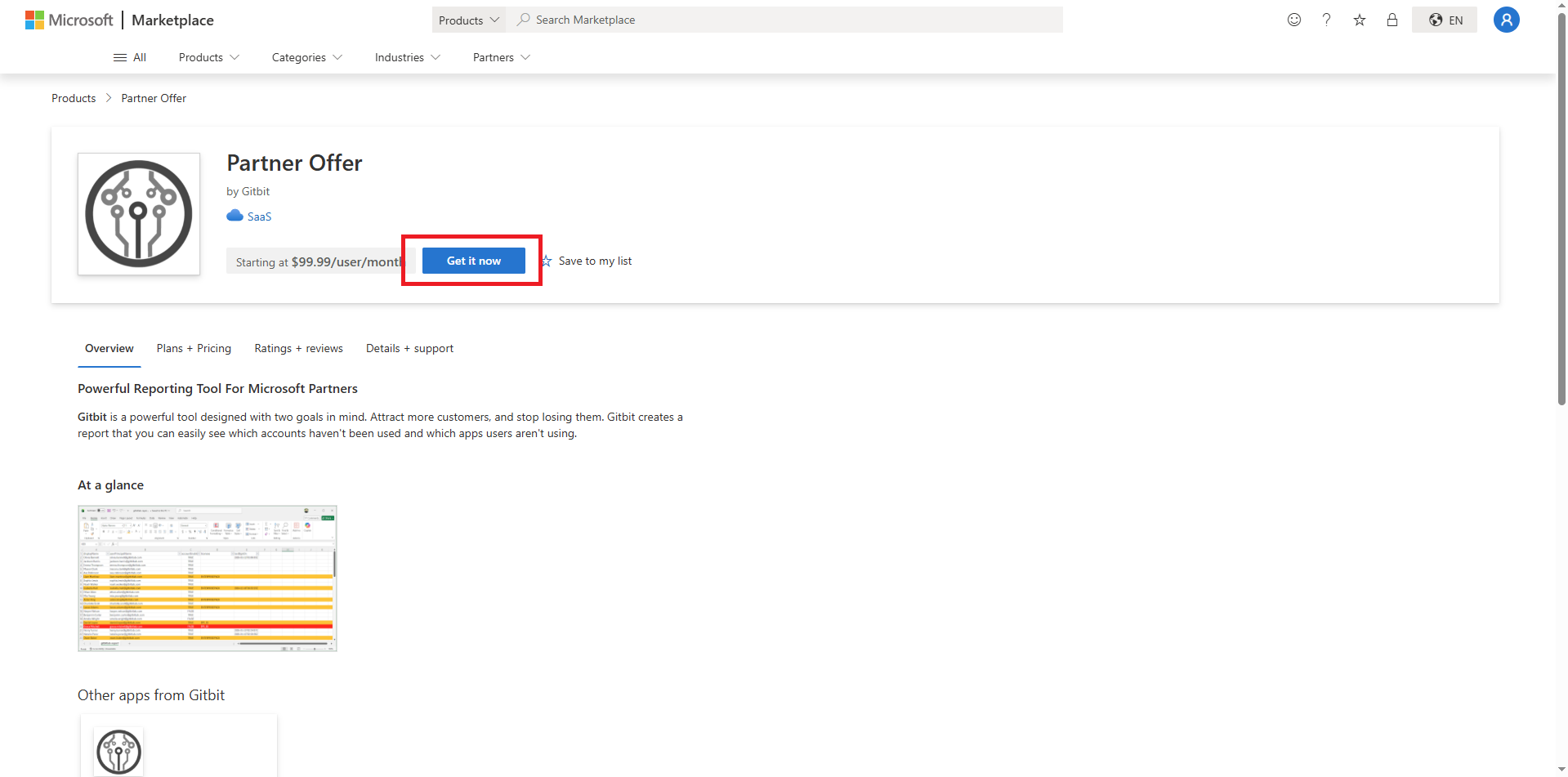This screenshot has height=777, width=1568.
Task: Click the Search Marketplace input field
Action: pos(784,20)
